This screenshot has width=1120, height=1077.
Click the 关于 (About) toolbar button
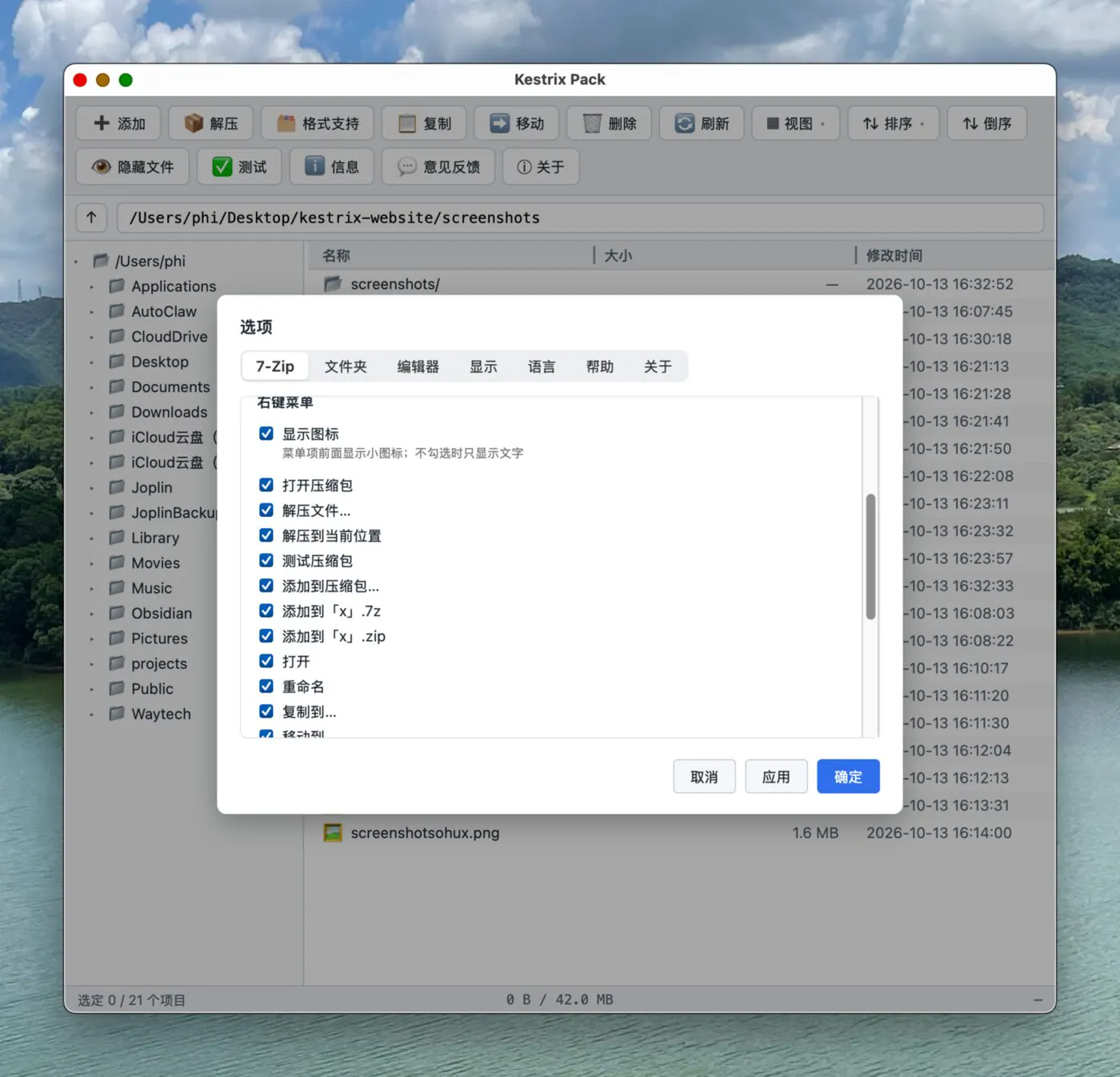[x=541, y=166]
